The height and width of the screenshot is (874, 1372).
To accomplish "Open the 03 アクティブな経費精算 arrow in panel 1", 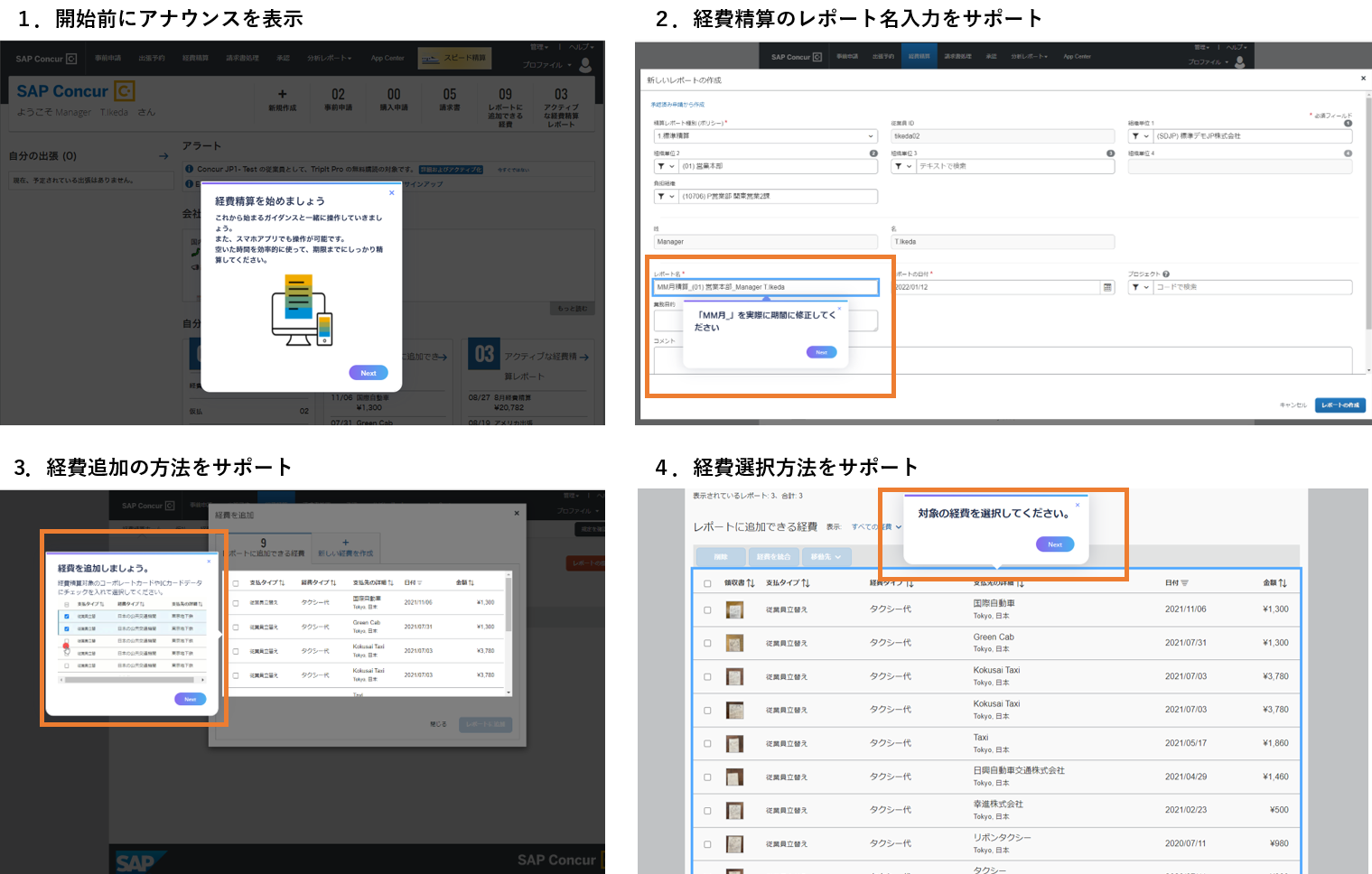I will coord(584,357).
